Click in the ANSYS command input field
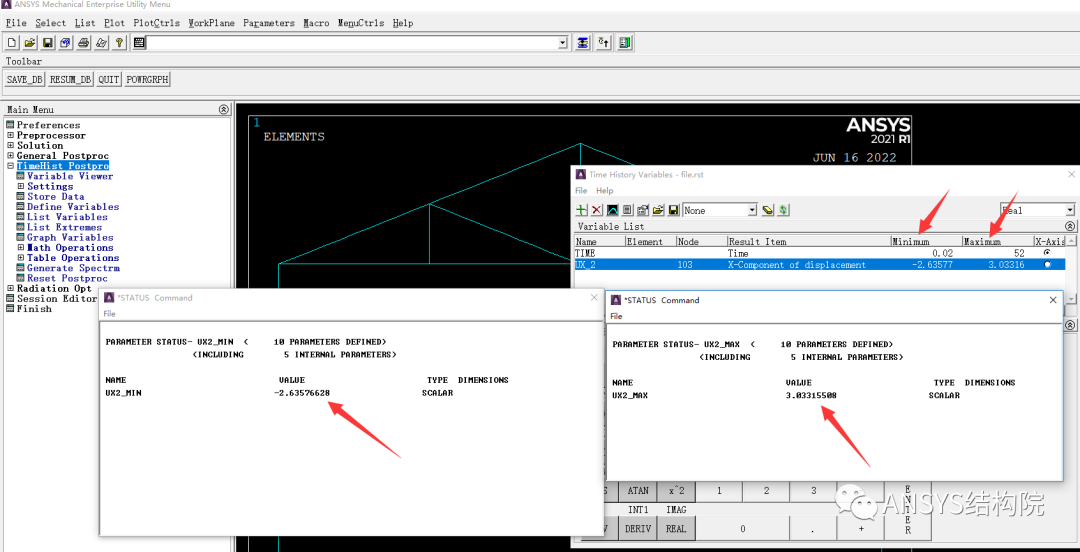Viewport: 1080px width, 552px height. pyautogui.click(x=352, y=43)
